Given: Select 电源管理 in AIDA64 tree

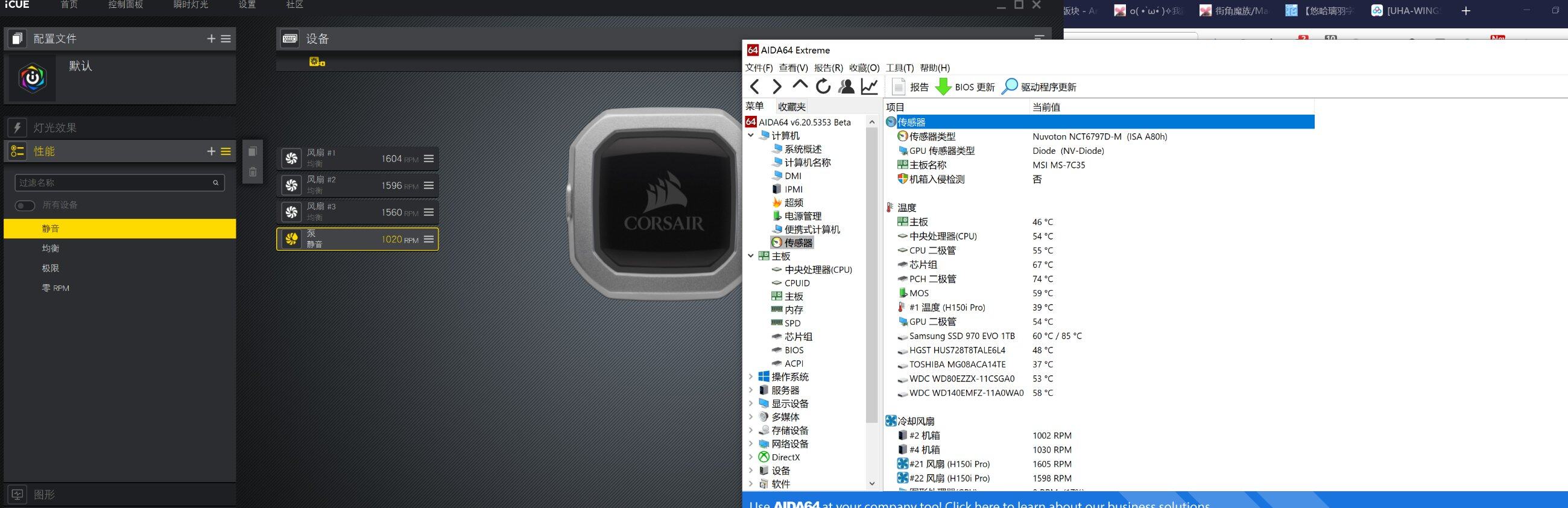Looking at the screenshot, I should coord(802,215).
